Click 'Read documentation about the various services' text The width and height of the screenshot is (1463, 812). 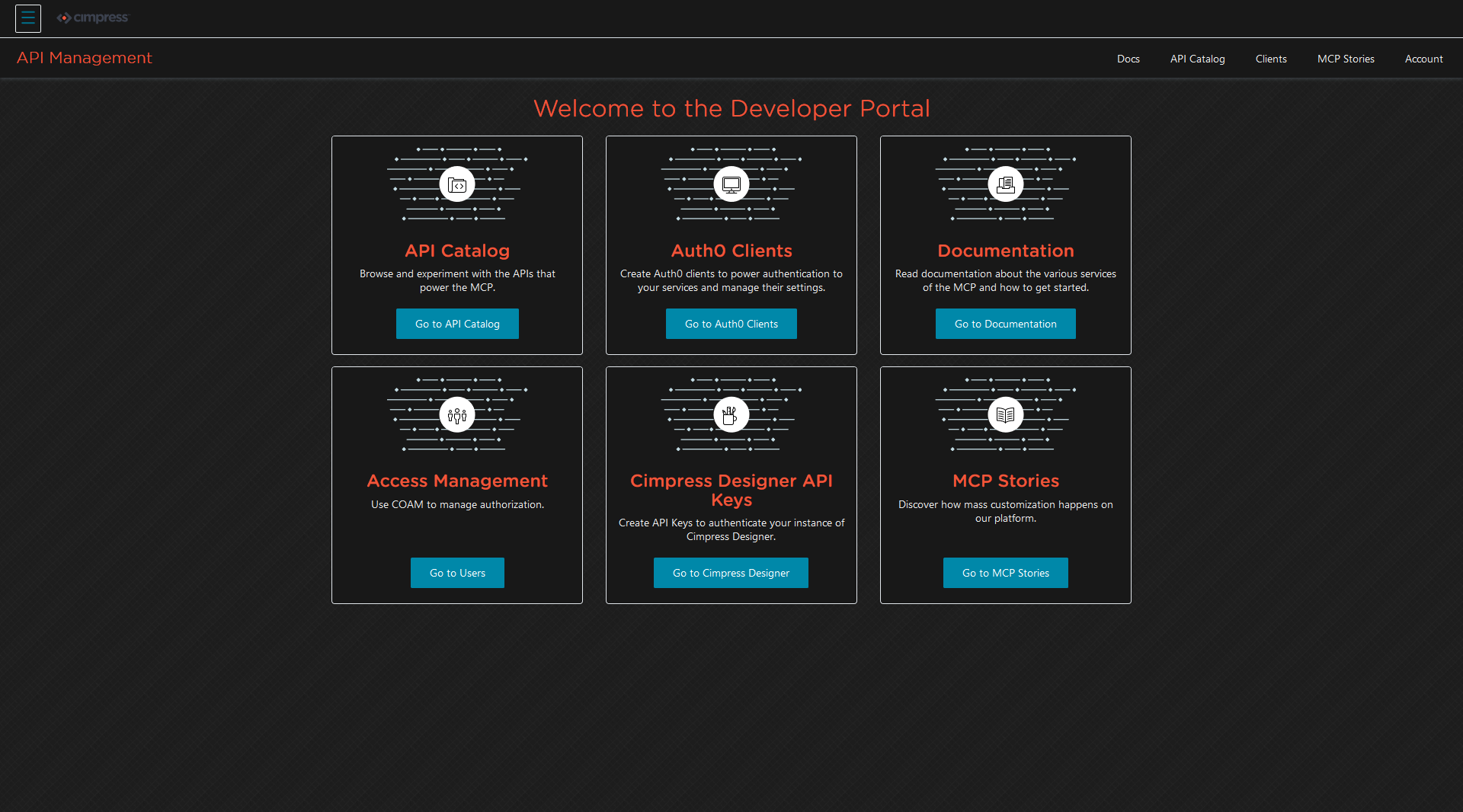click(1006, 280)
